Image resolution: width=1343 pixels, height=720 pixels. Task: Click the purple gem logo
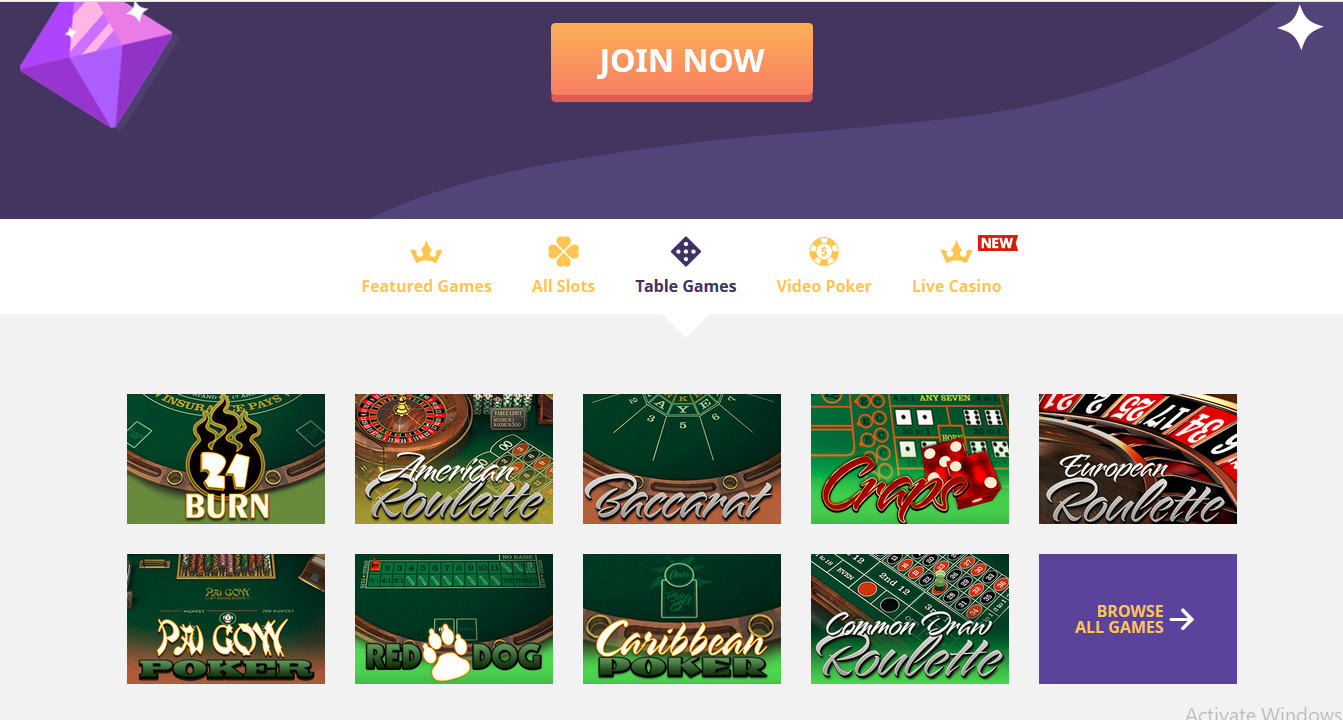[x=97, y=62]
